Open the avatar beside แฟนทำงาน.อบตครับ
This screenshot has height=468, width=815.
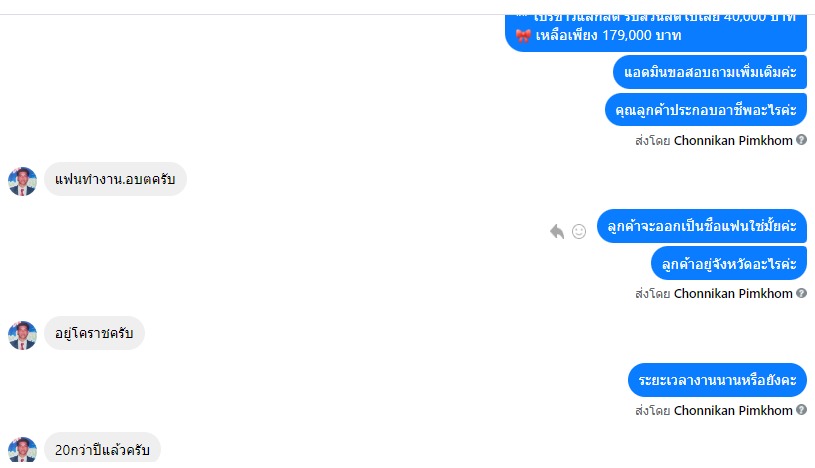click(22, 181)
